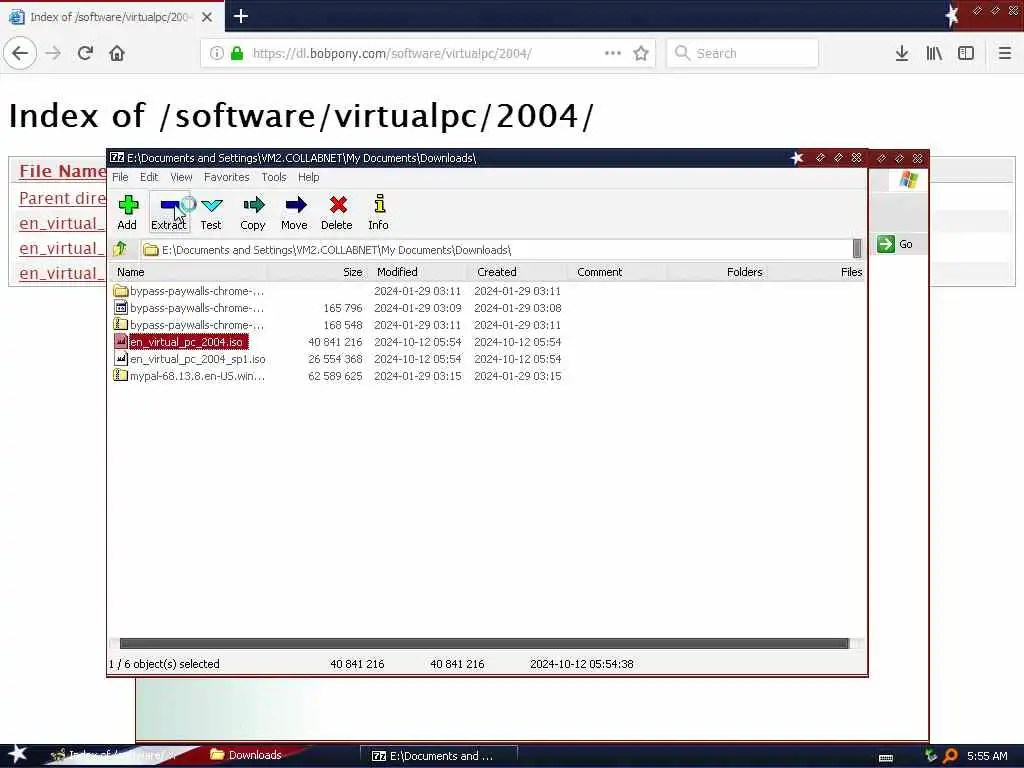
Task: Toggle the browser sidebar icon
Action: [x=966, y=53]
